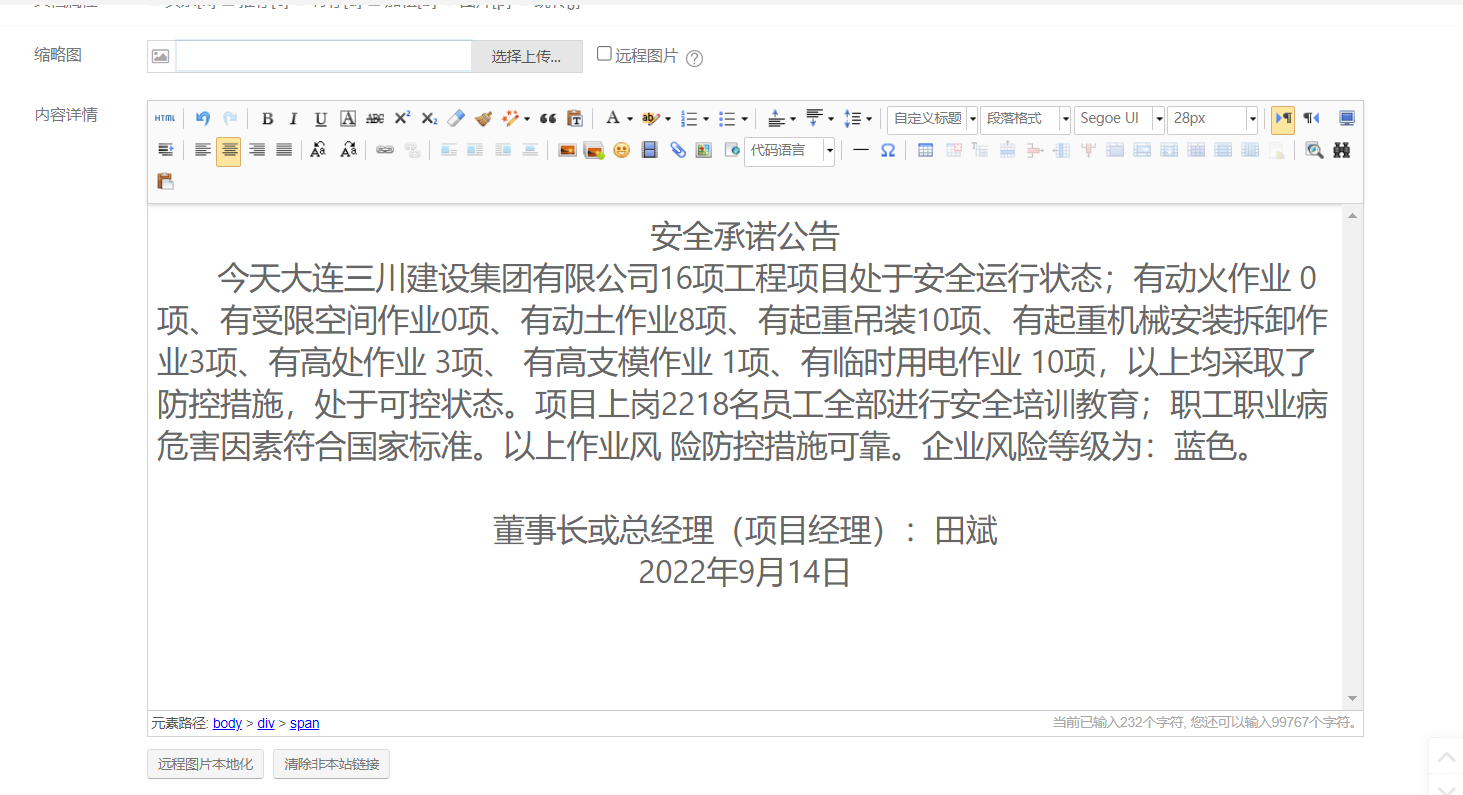1463x795 pixels.
Task: Toggle bold formatting
Action: (267, 119)
